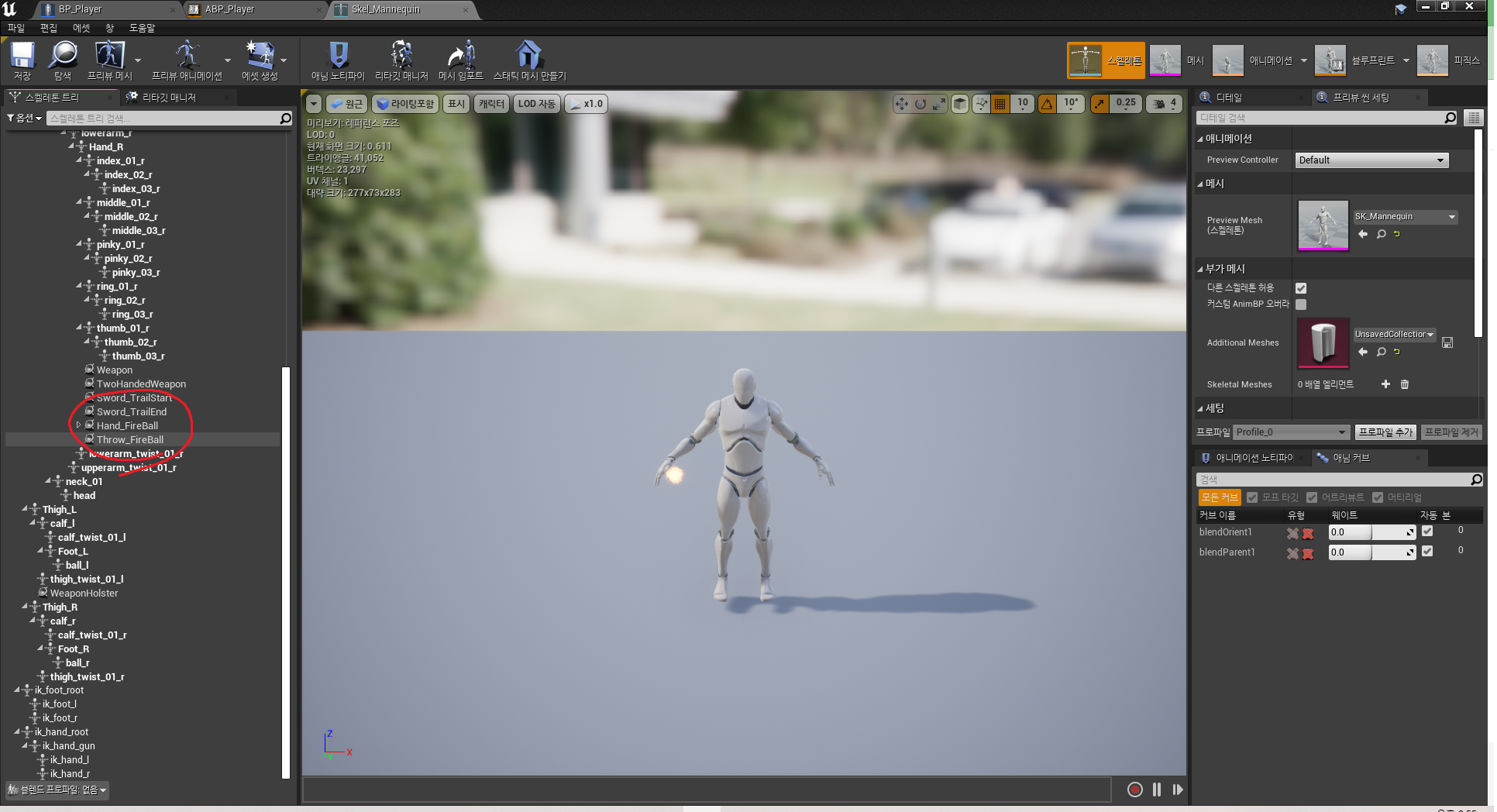Toggle surface snapping icon in viewport

[x=982, y=104]
